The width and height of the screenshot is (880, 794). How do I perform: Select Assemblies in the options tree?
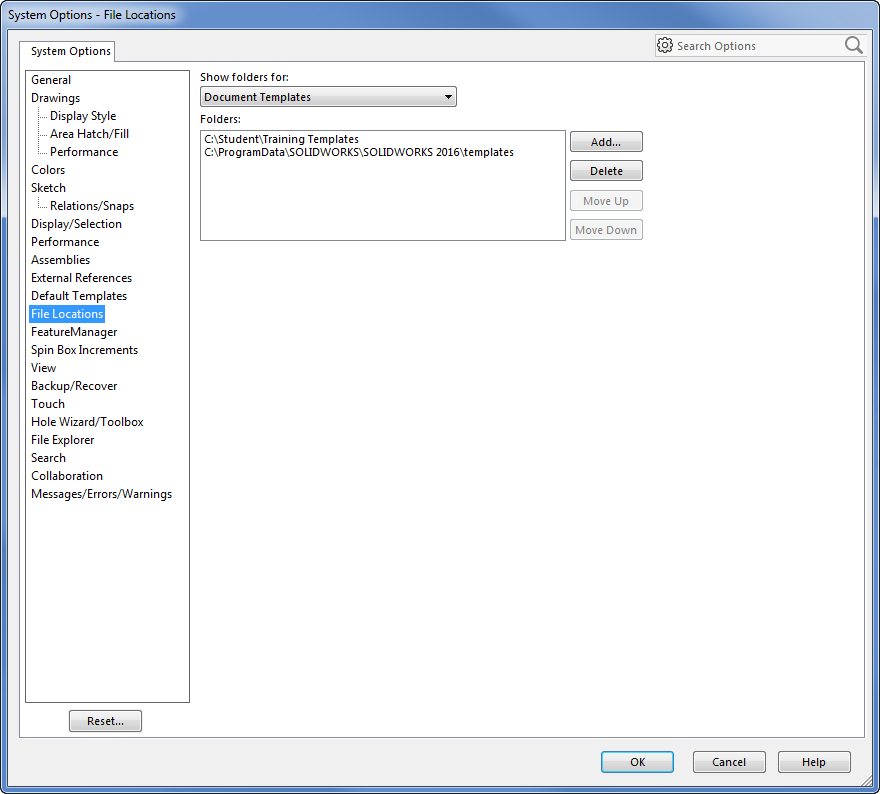[61, 260]
